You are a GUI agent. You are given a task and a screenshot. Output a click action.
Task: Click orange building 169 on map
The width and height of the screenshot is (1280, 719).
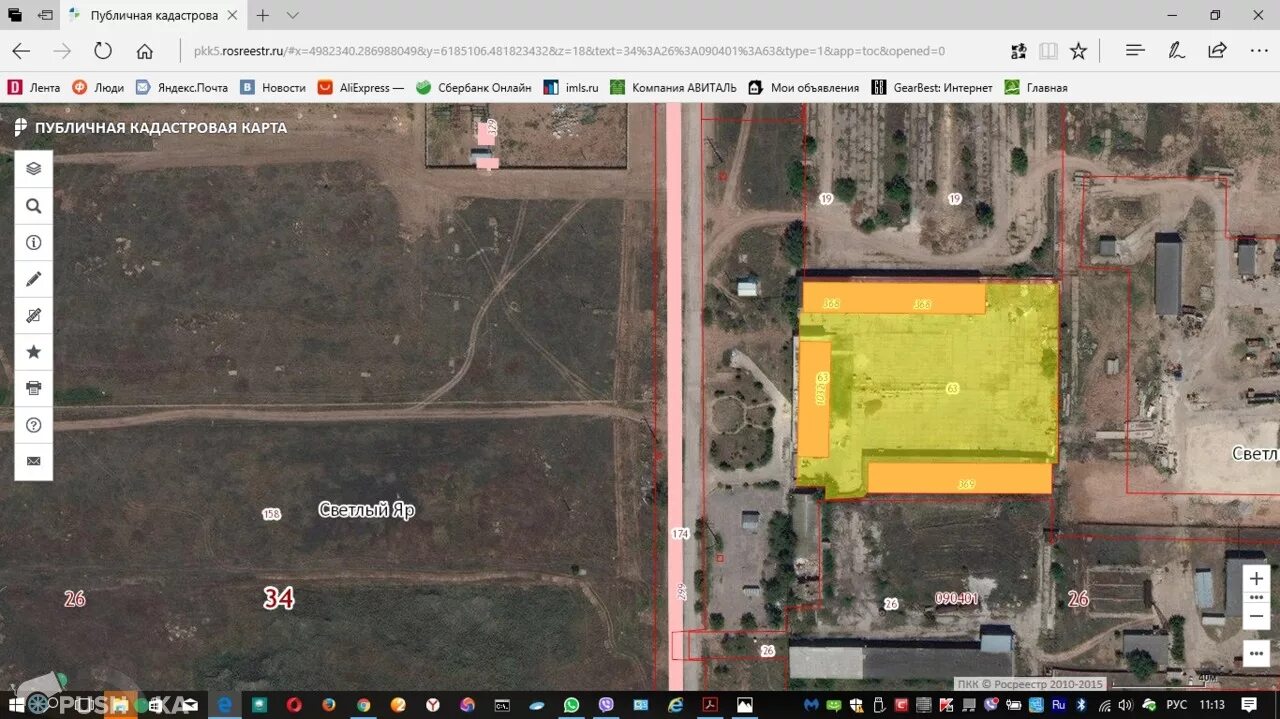point(959,478)
